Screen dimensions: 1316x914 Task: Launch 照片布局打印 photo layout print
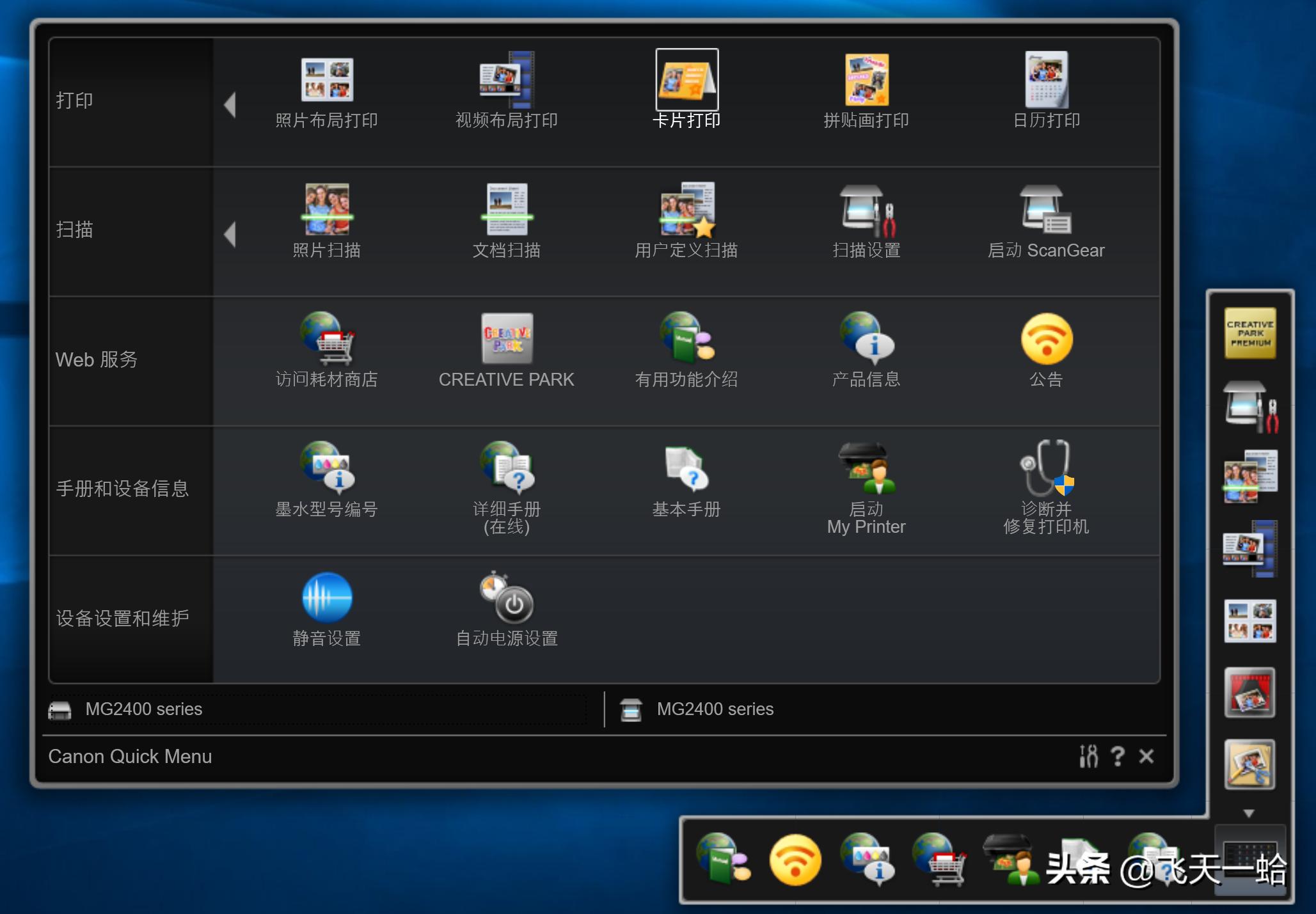pos(326,80)
